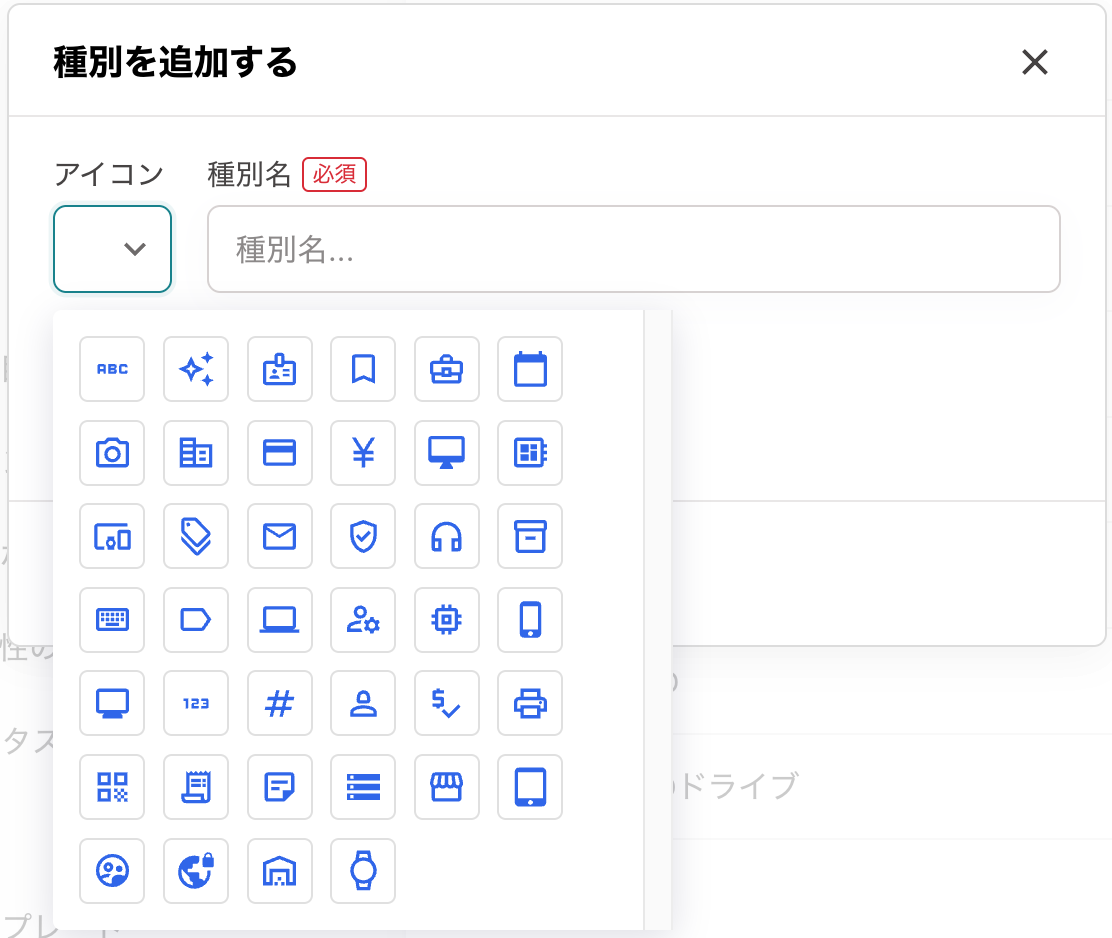Select the camera icon
The width and height of the screenshot is (1112, 938).
point(112,452)
